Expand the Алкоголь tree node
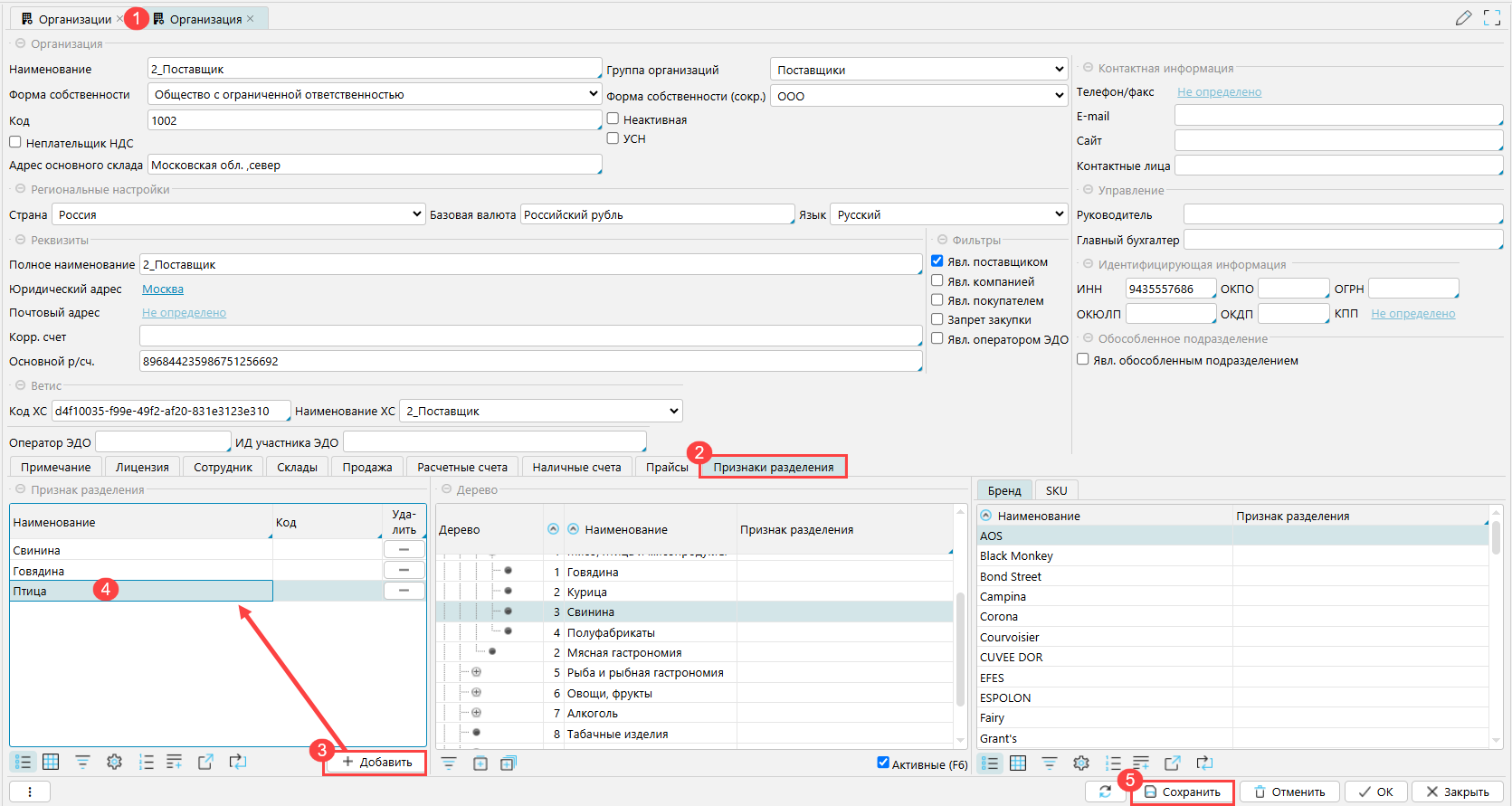Viewport: 1512px width, 806px height. [x=476, y=713]
